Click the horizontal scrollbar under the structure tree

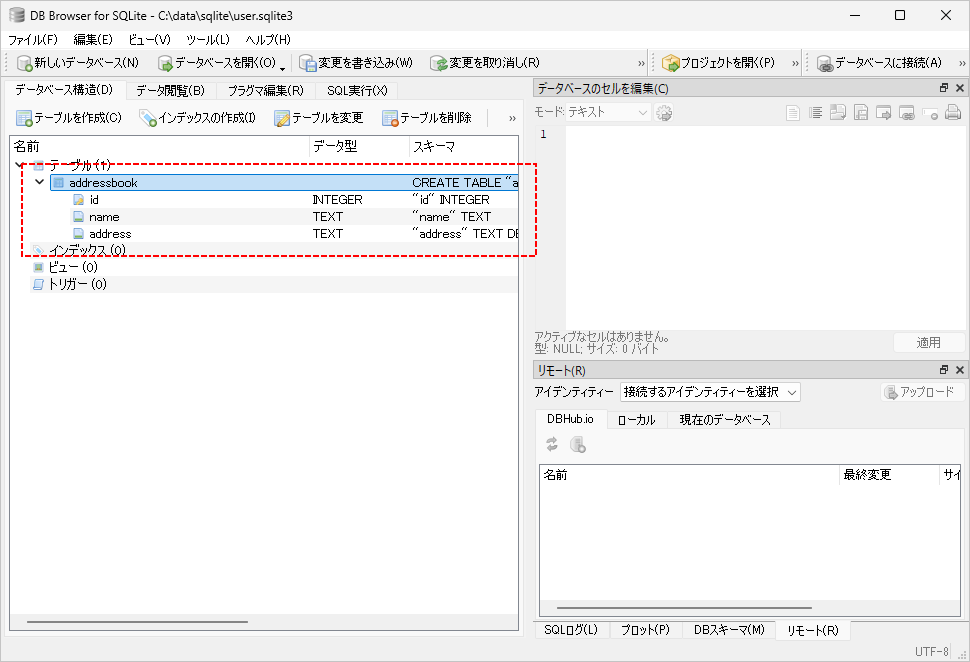pos(138,621)
